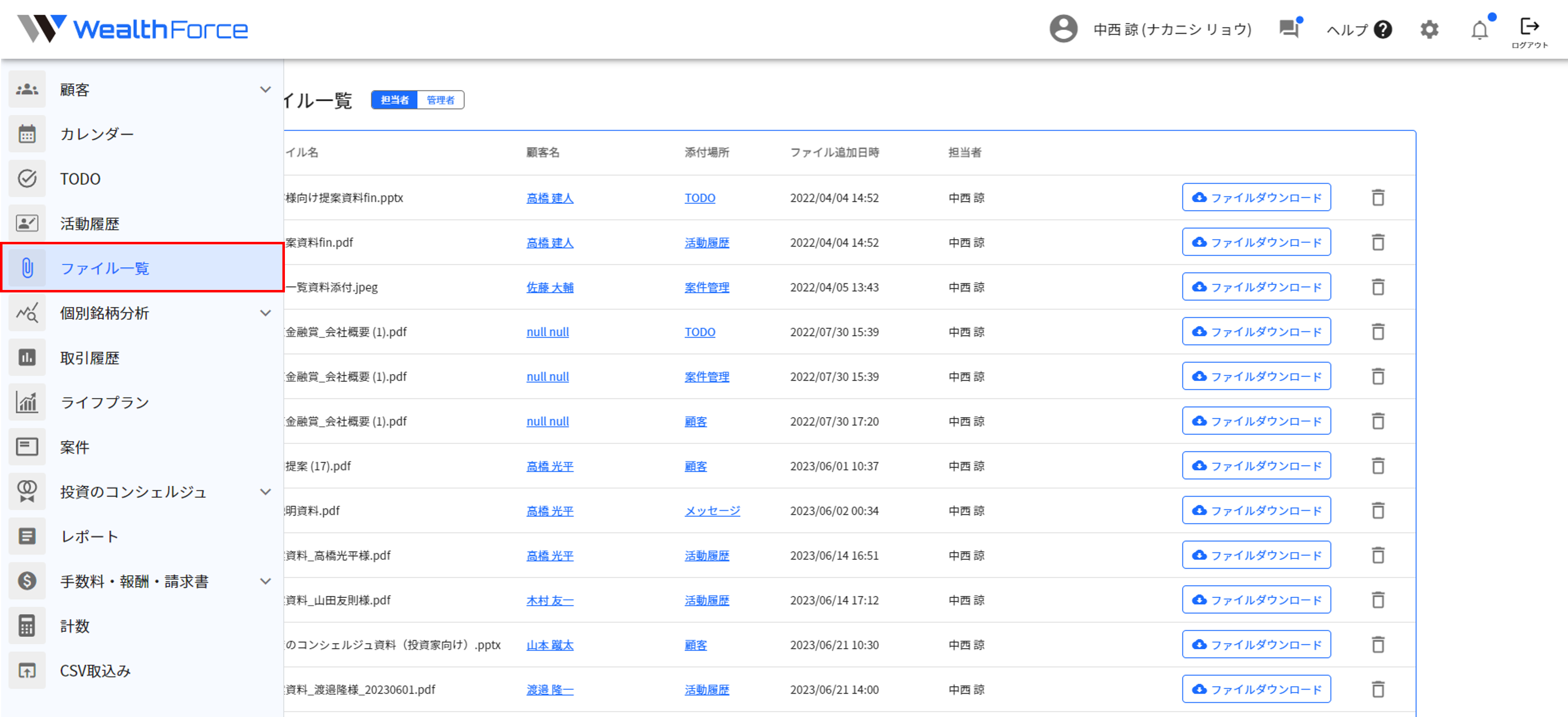Download the file added 2022/04/04 attached to TODO

[x=1256, y=197]
